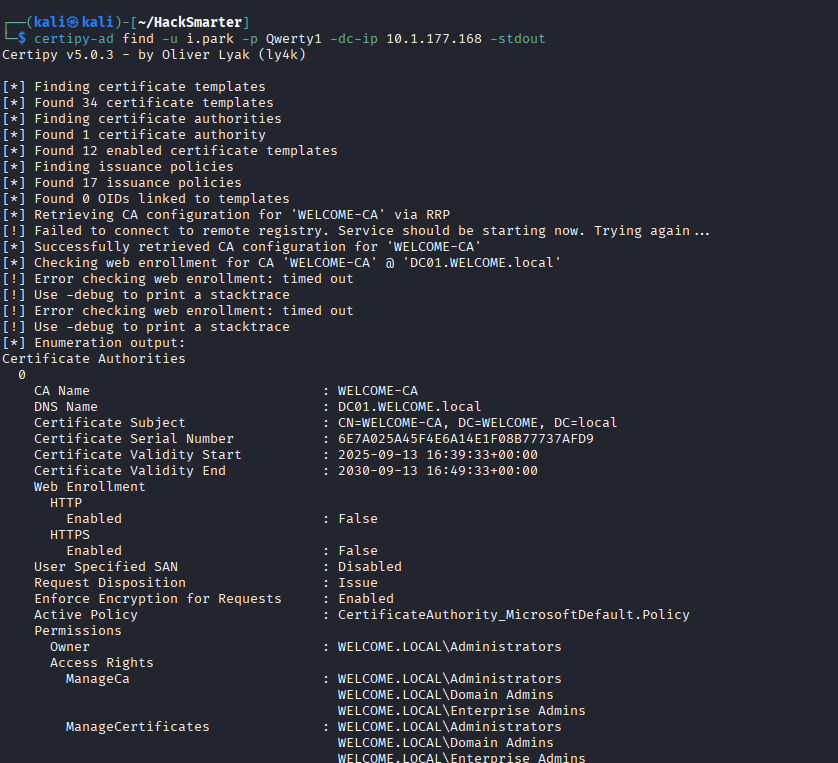Click the Certificate Validity Start date value
Viewport: 838px width, 763px height.
point(437,454)
